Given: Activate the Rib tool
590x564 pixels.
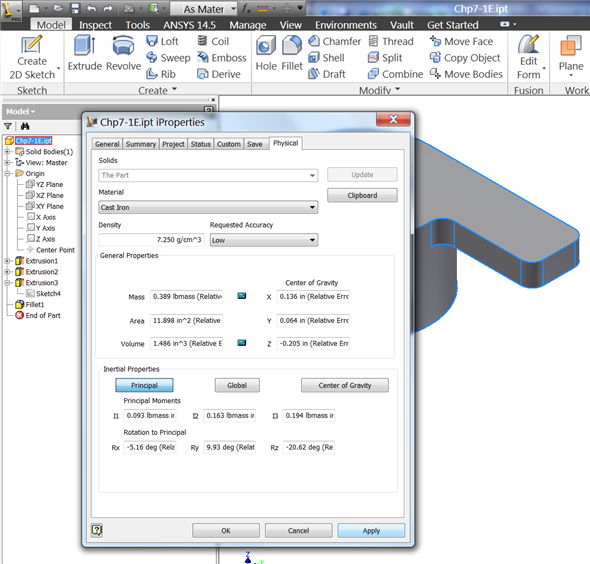Looking at the screenshot, I should tap(161, 74).
